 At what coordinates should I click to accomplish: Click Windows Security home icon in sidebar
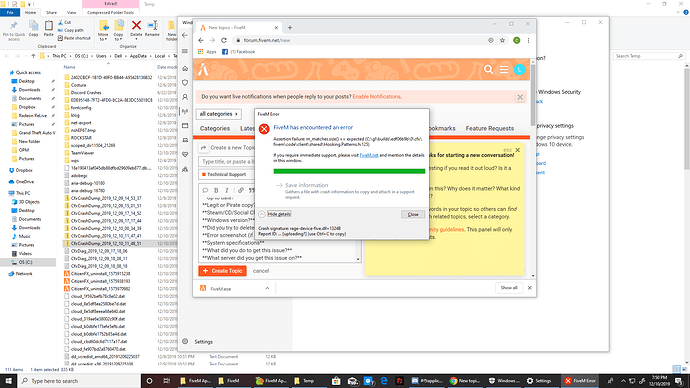(185, 68)
